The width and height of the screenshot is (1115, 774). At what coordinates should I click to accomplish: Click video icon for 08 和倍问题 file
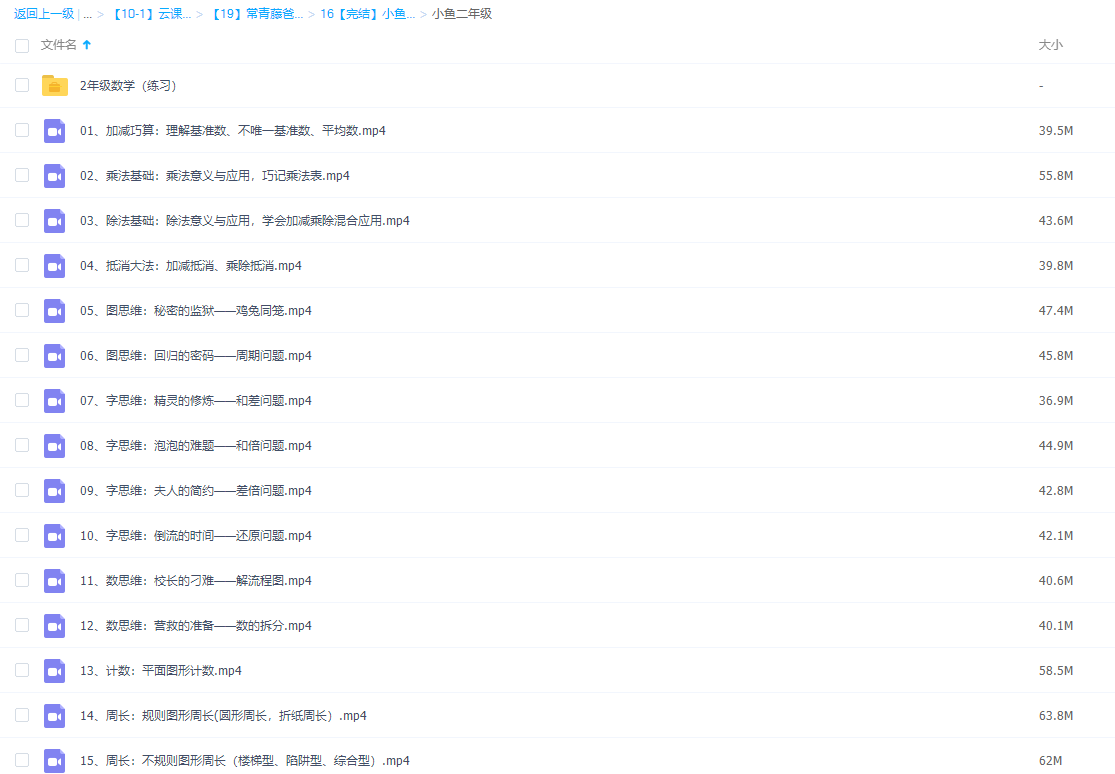point(54,446)
